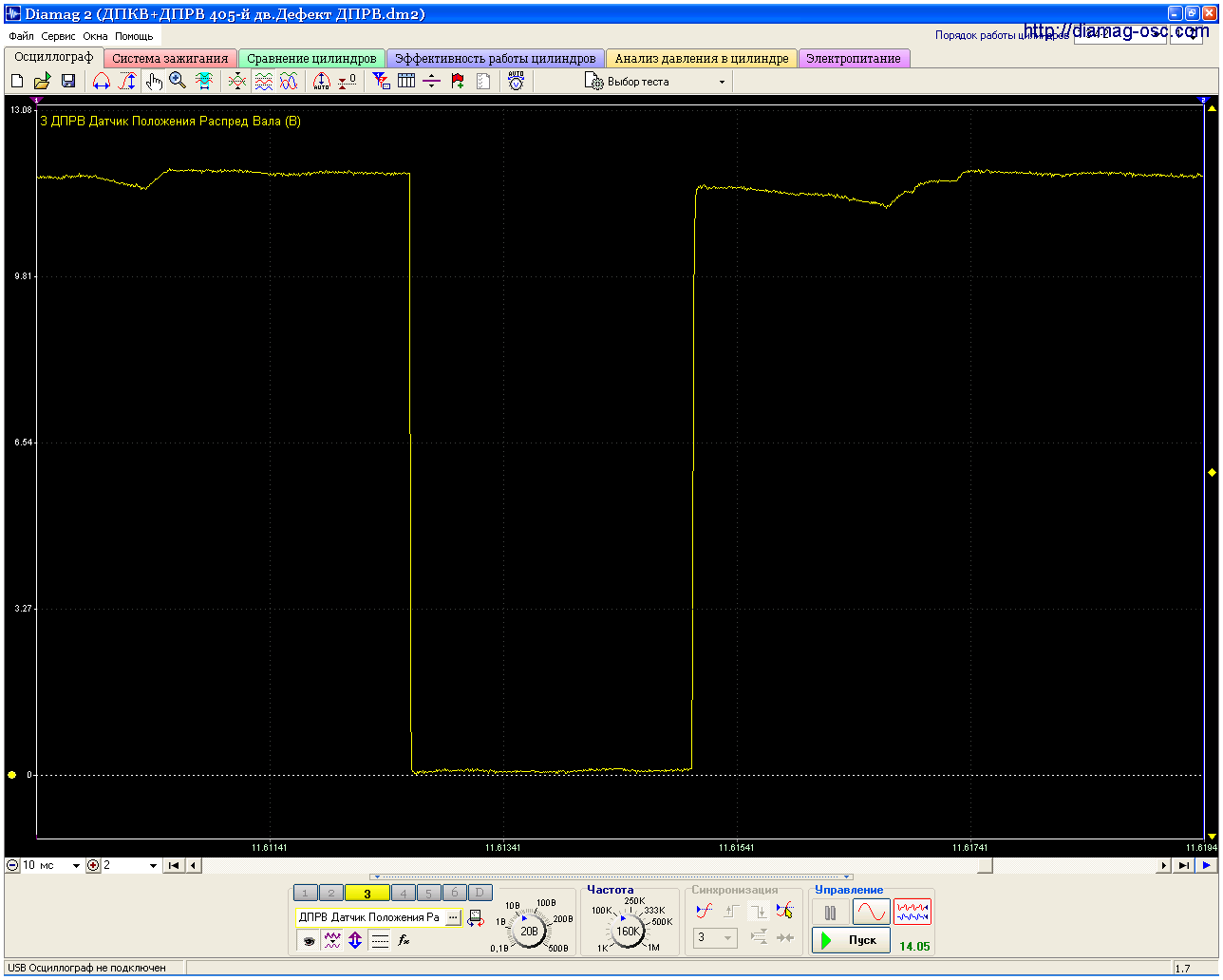Click the ДПРВ Датчик Положения channel name field
The height and width of the screenshot is (980, 1223).
pyautogui.click(x=369, y=917)
